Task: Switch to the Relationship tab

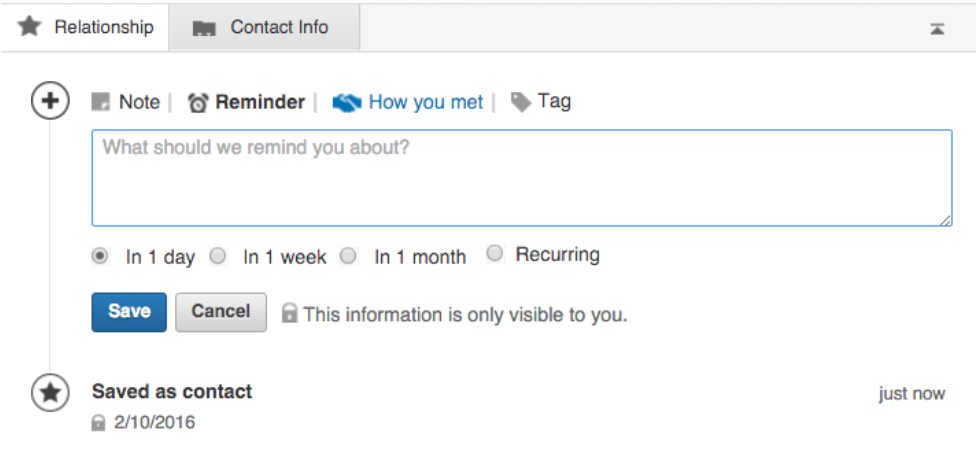Action: click(x=86, y=27)
